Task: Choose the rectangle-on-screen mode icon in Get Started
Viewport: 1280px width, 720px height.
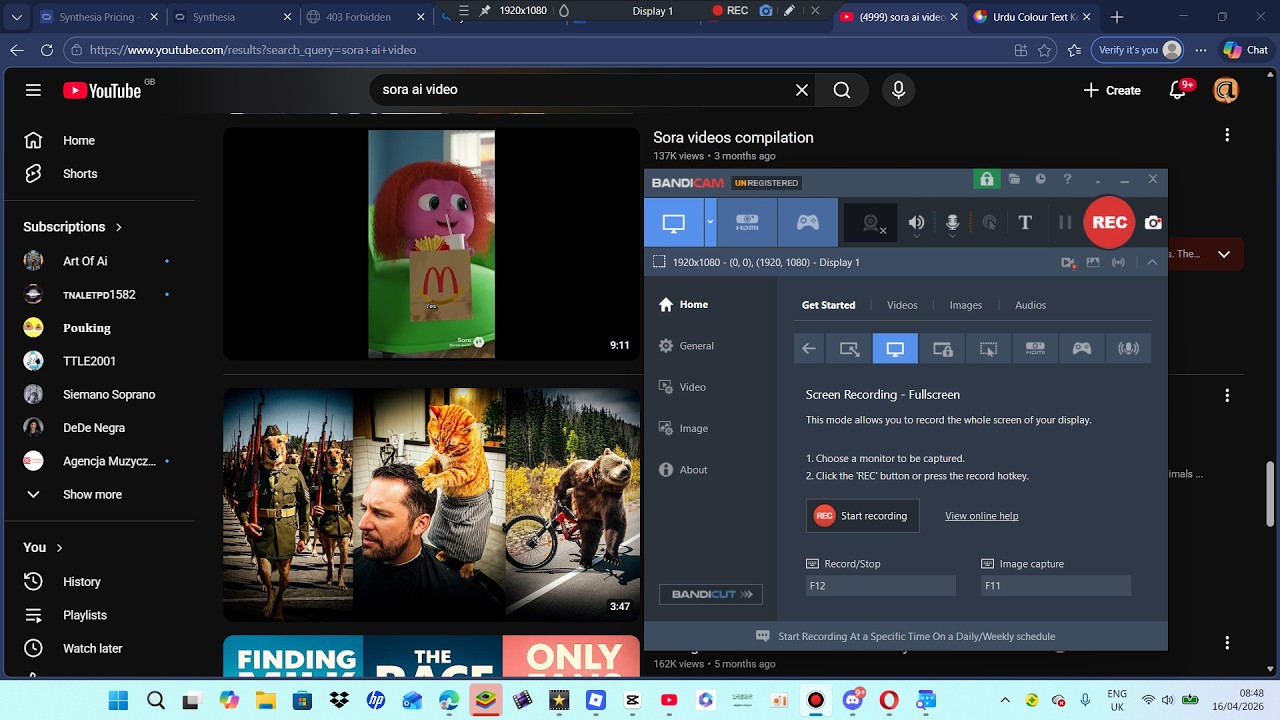Action: (849, 348)
